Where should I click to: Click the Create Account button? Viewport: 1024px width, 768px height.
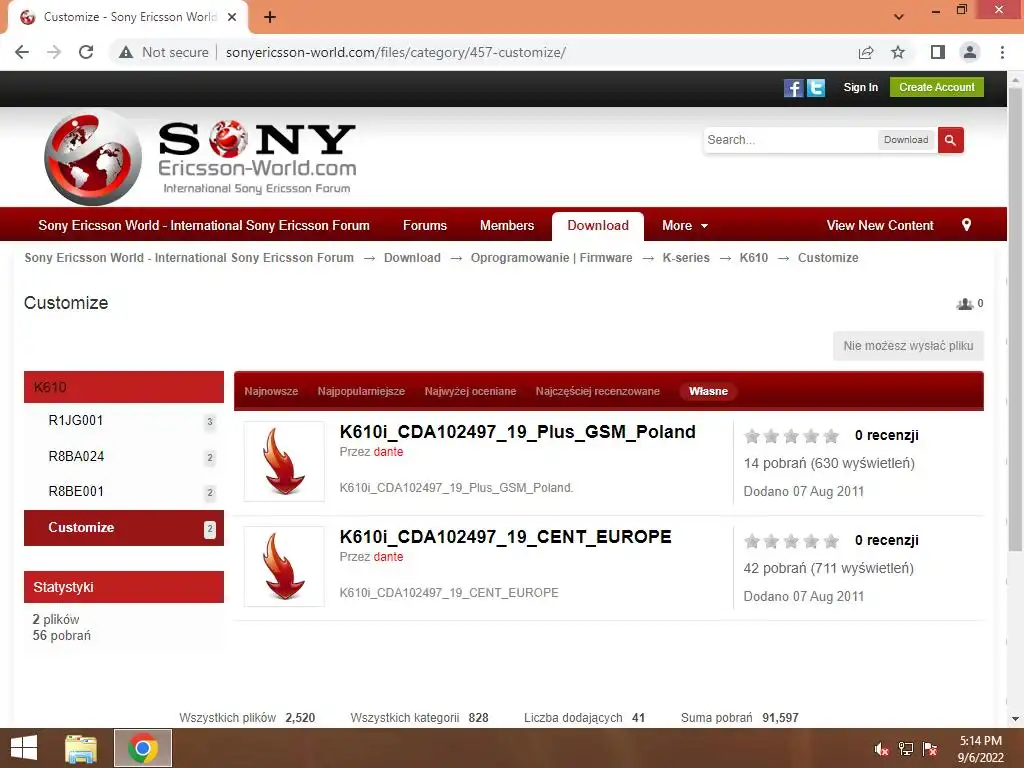pos(936,88)
